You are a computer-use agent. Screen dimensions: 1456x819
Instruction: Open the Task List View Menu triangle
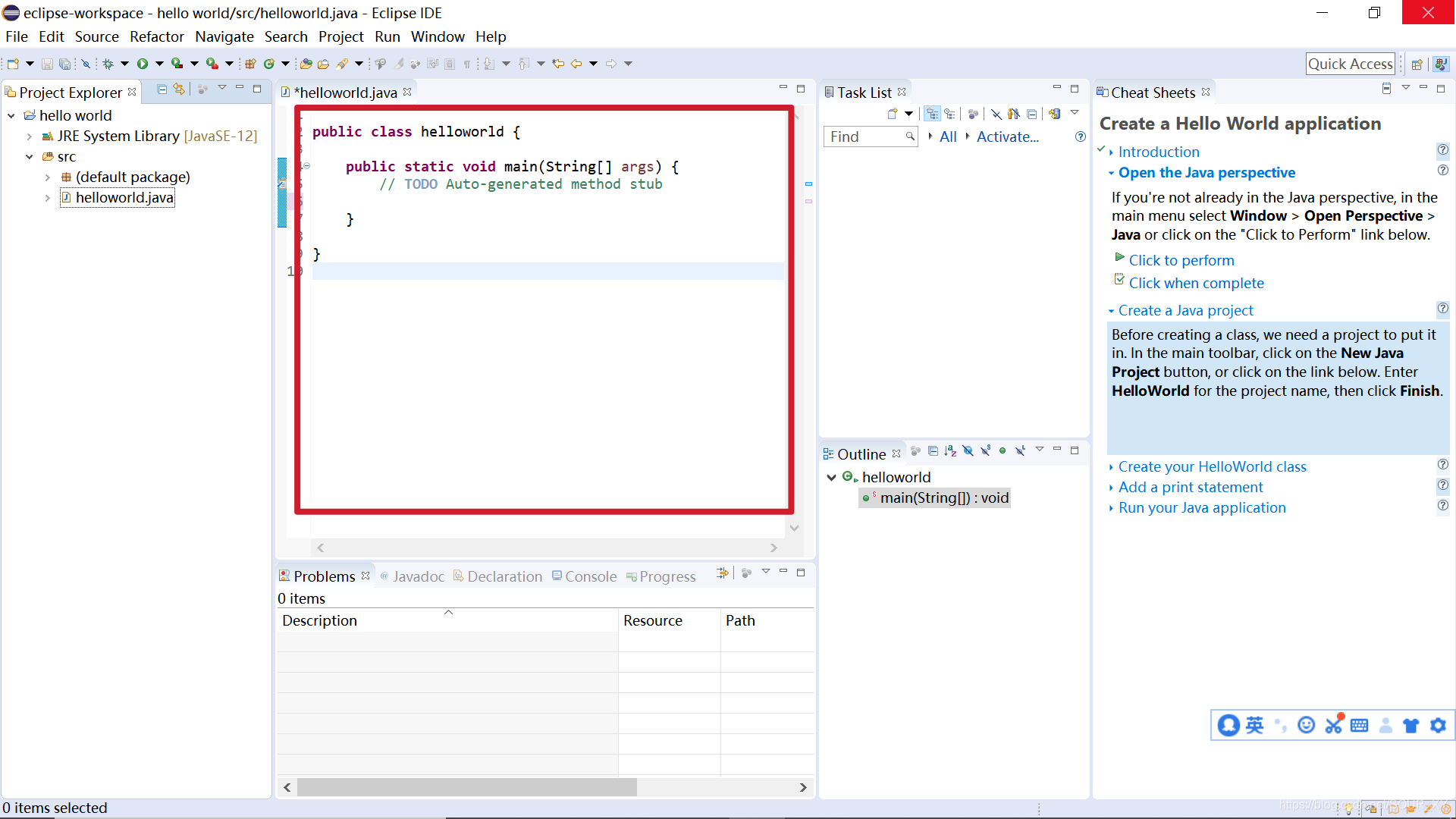(x=1075, y=113)
